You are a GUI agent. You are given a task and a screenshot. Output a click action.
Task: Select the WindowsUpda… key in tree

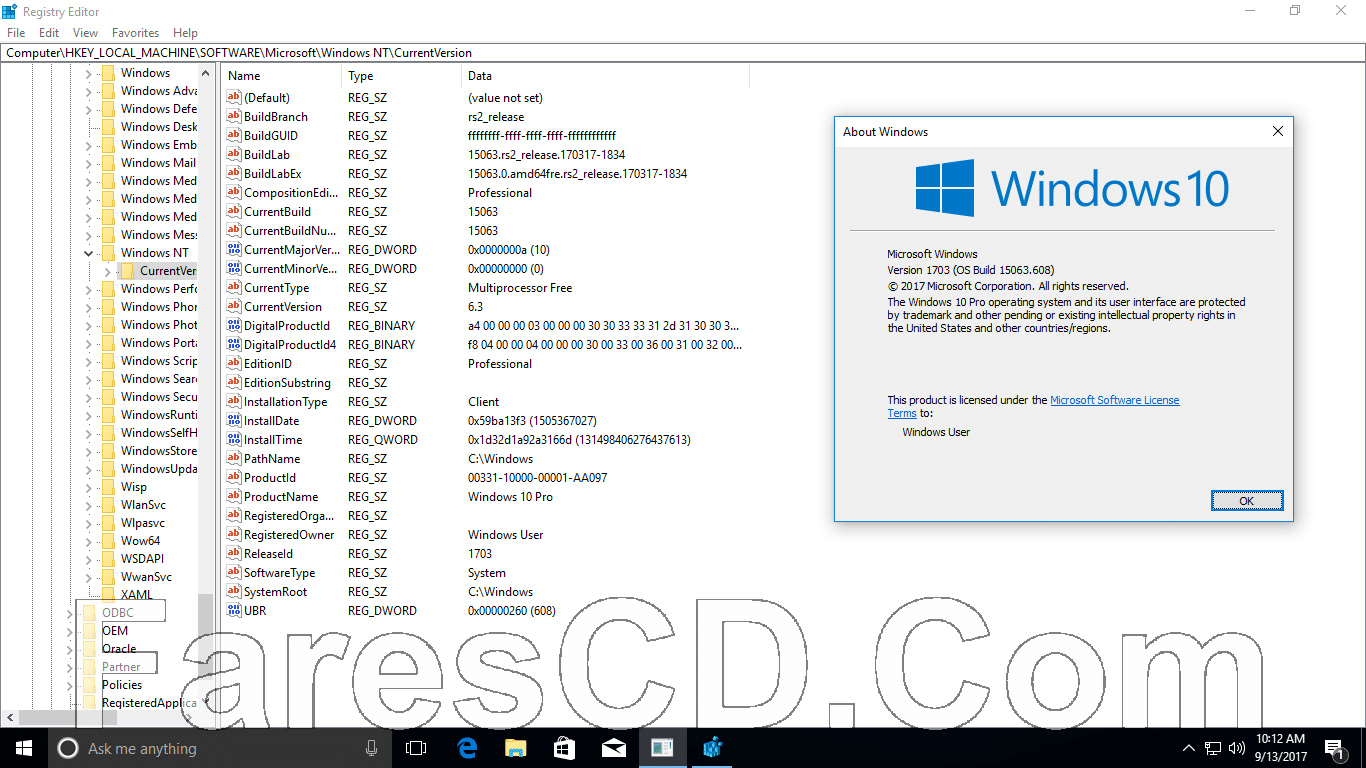(x=159, y=469)
